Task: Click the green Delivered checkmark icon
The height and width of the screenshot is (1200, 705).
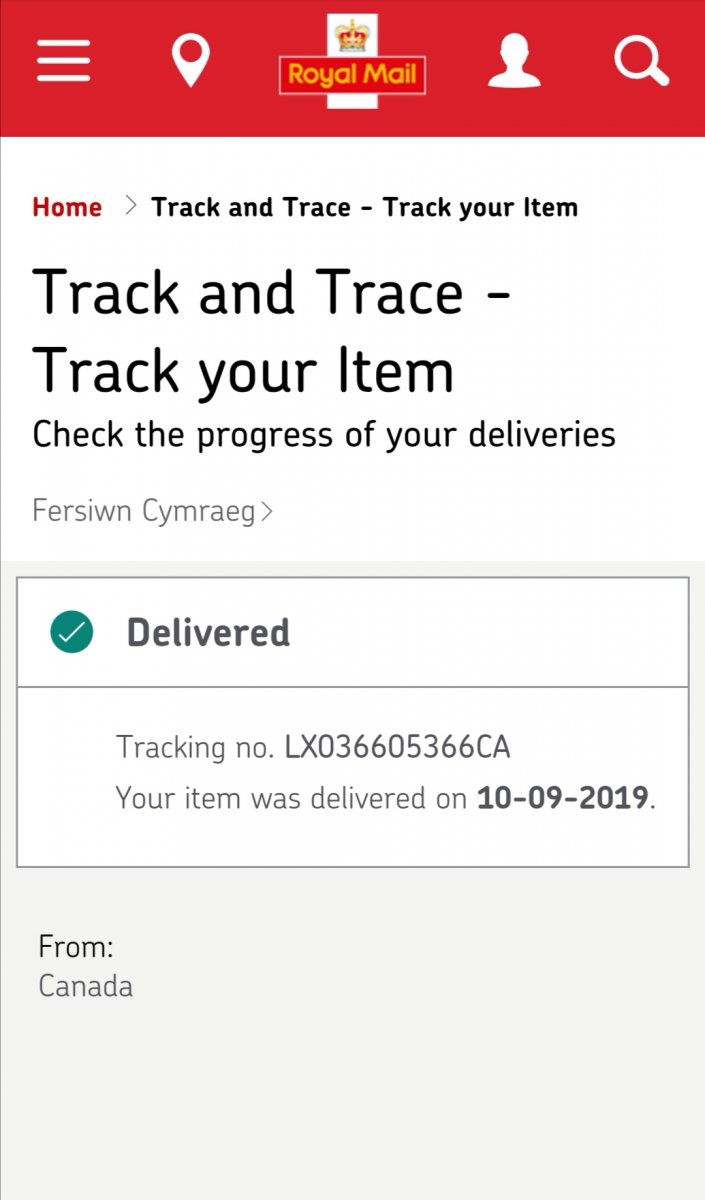Action: (72, 632)
